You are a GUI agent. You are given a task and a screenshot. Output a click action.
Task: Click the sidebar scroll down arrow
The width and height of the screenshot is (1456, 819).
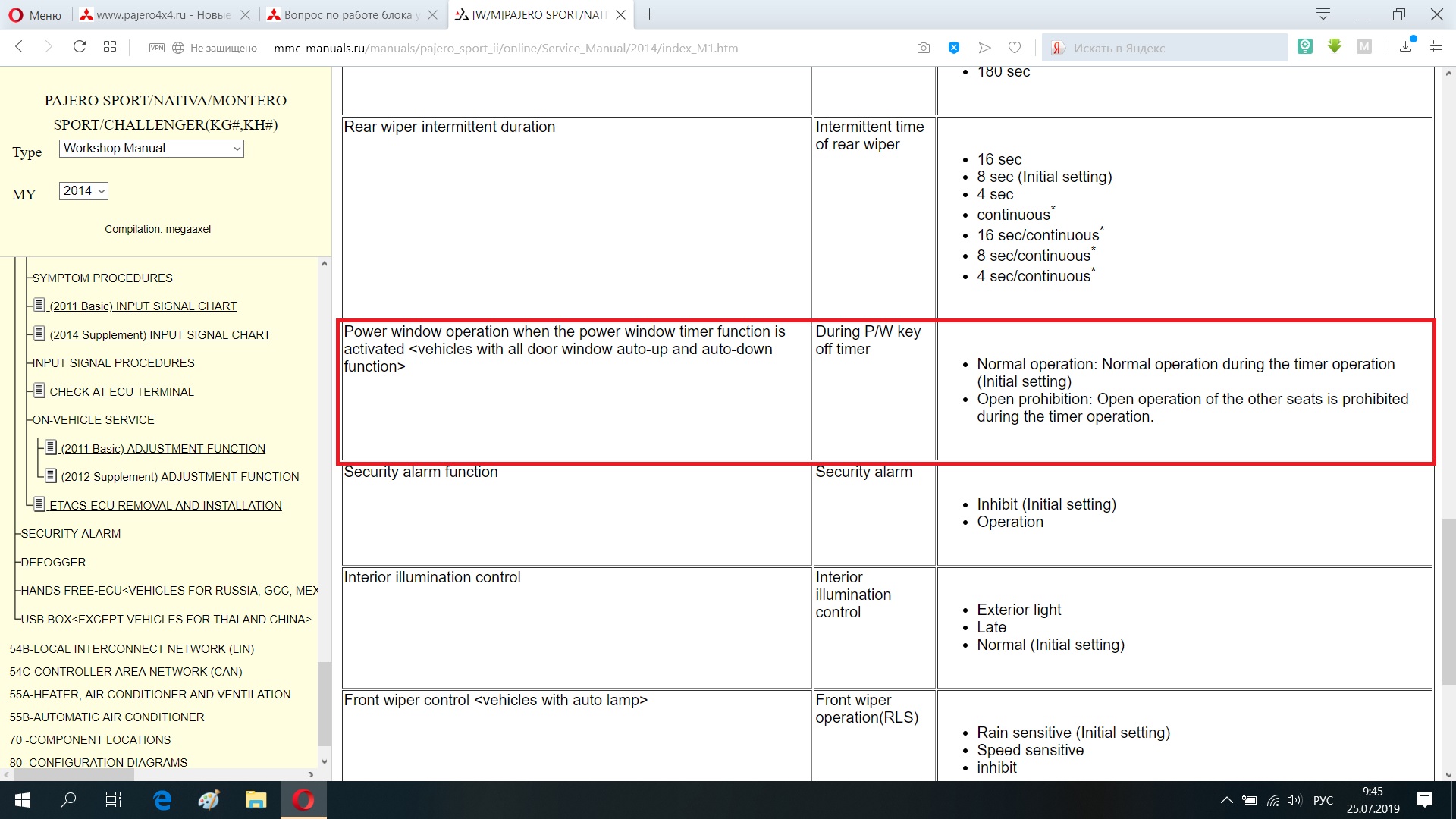tap(325, 761)
